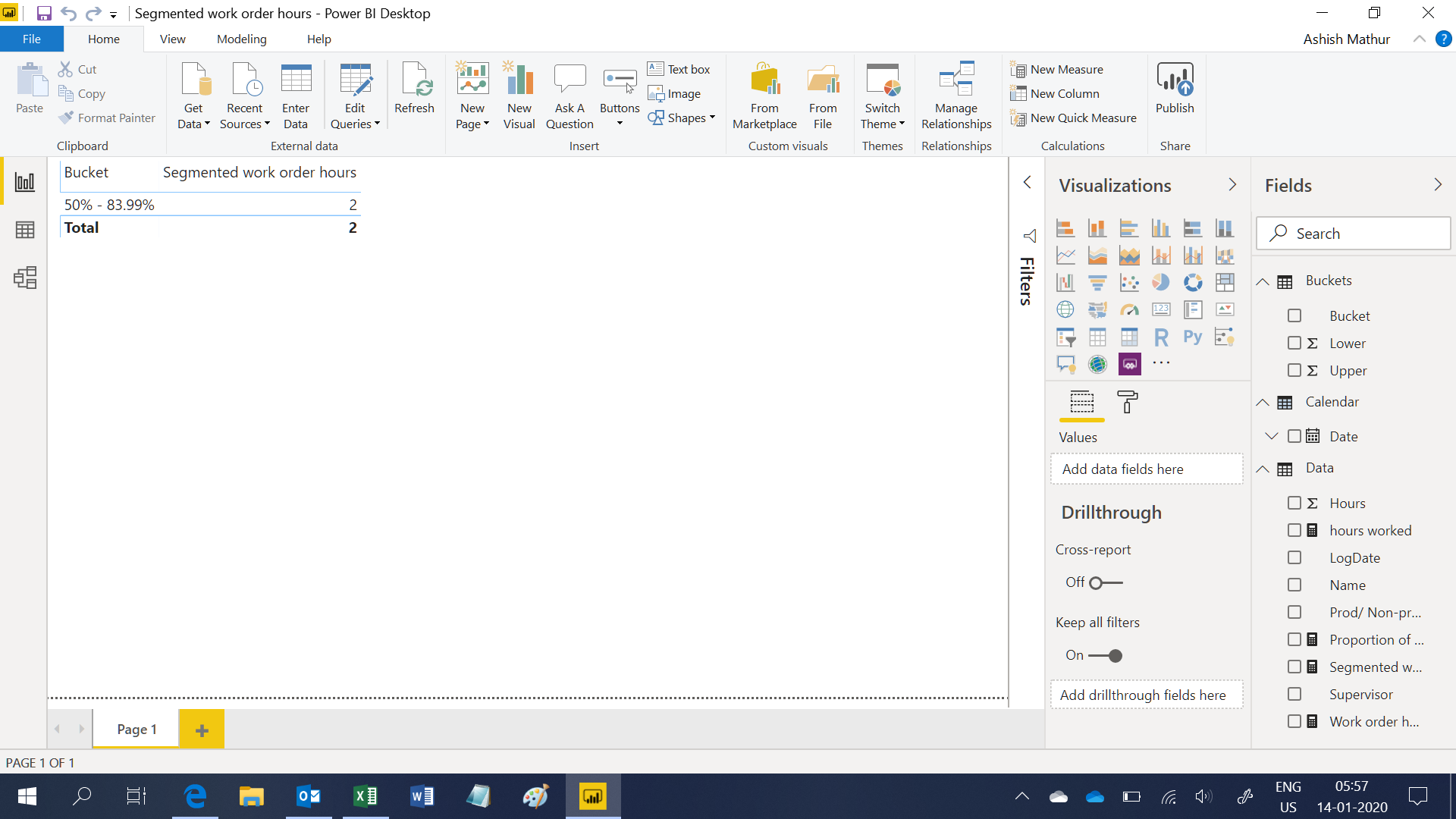The width and height of the screenshot is (1456, 819).
Task: Turn on Cross-report drillthrough toggle
Action: pos(1106,582)
